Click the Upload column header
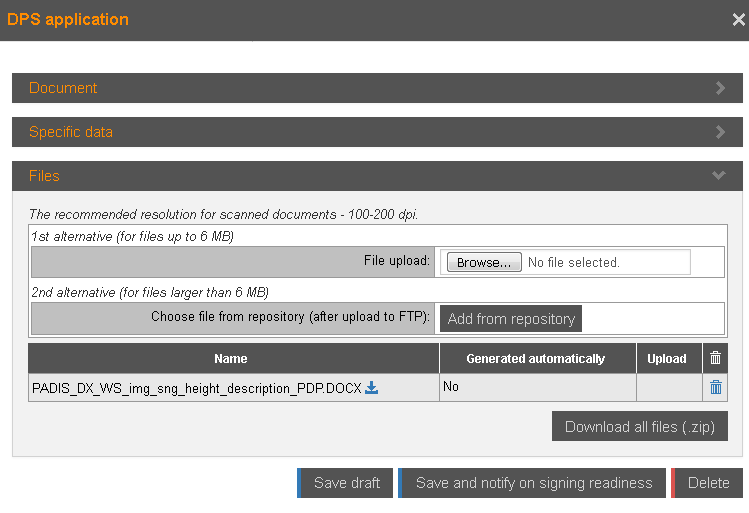Image resolution: width=749 pixels, height=513 pixels. [667, 358]
